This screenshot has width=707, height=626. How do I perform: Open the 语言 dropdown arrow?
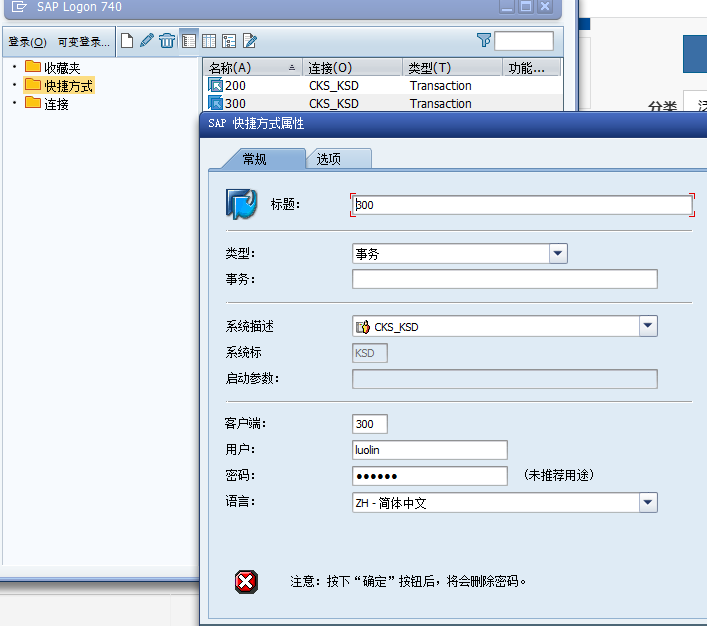click(648, 502)
